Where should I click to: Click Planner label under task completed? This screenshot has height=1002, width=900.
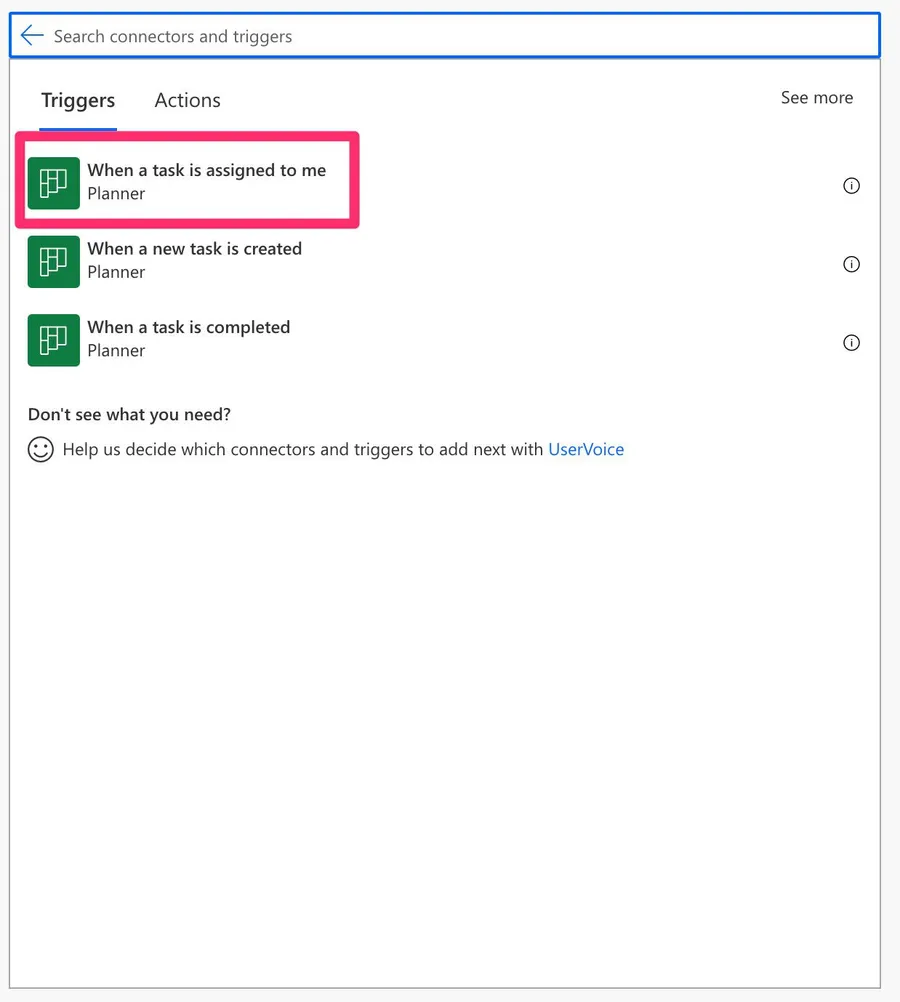(x=116, y=351)
